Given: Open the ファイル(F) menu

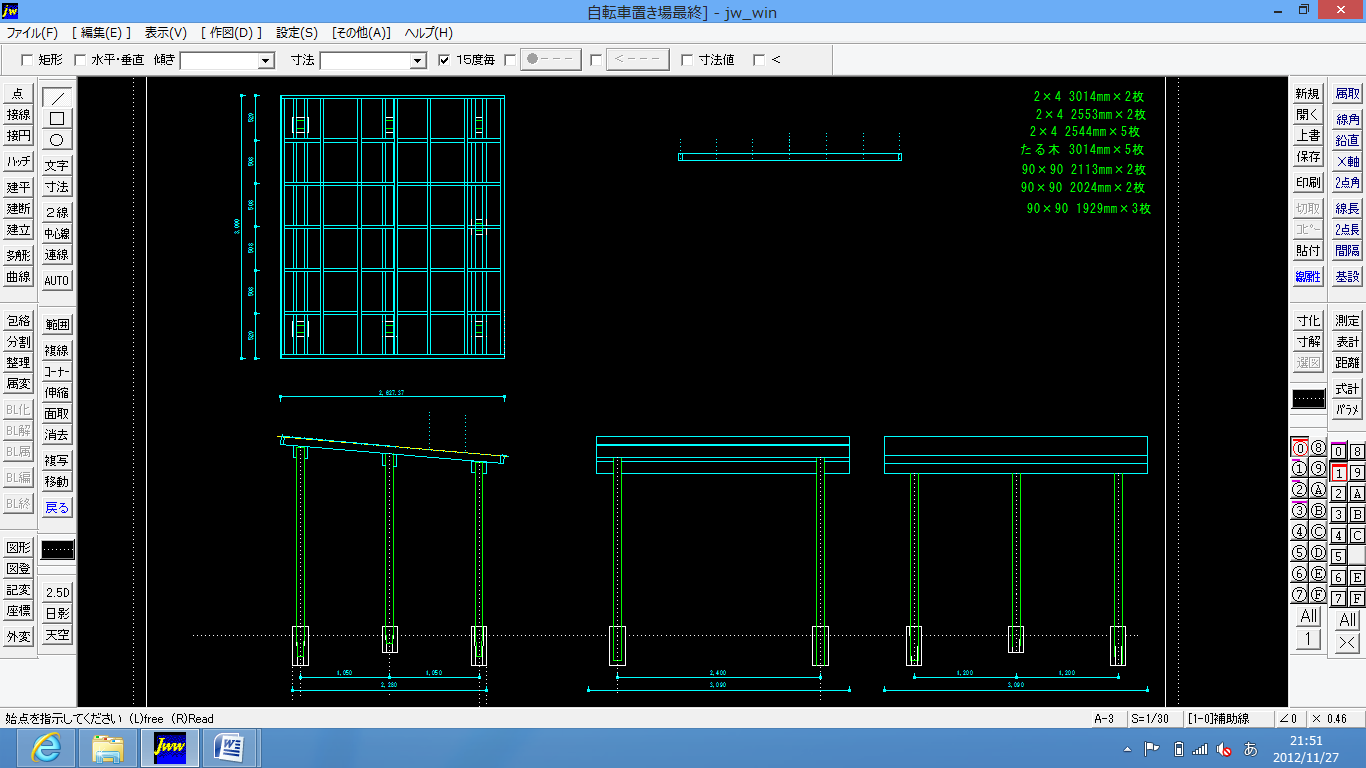Looking at the screenshot, I should coord(32,33).
